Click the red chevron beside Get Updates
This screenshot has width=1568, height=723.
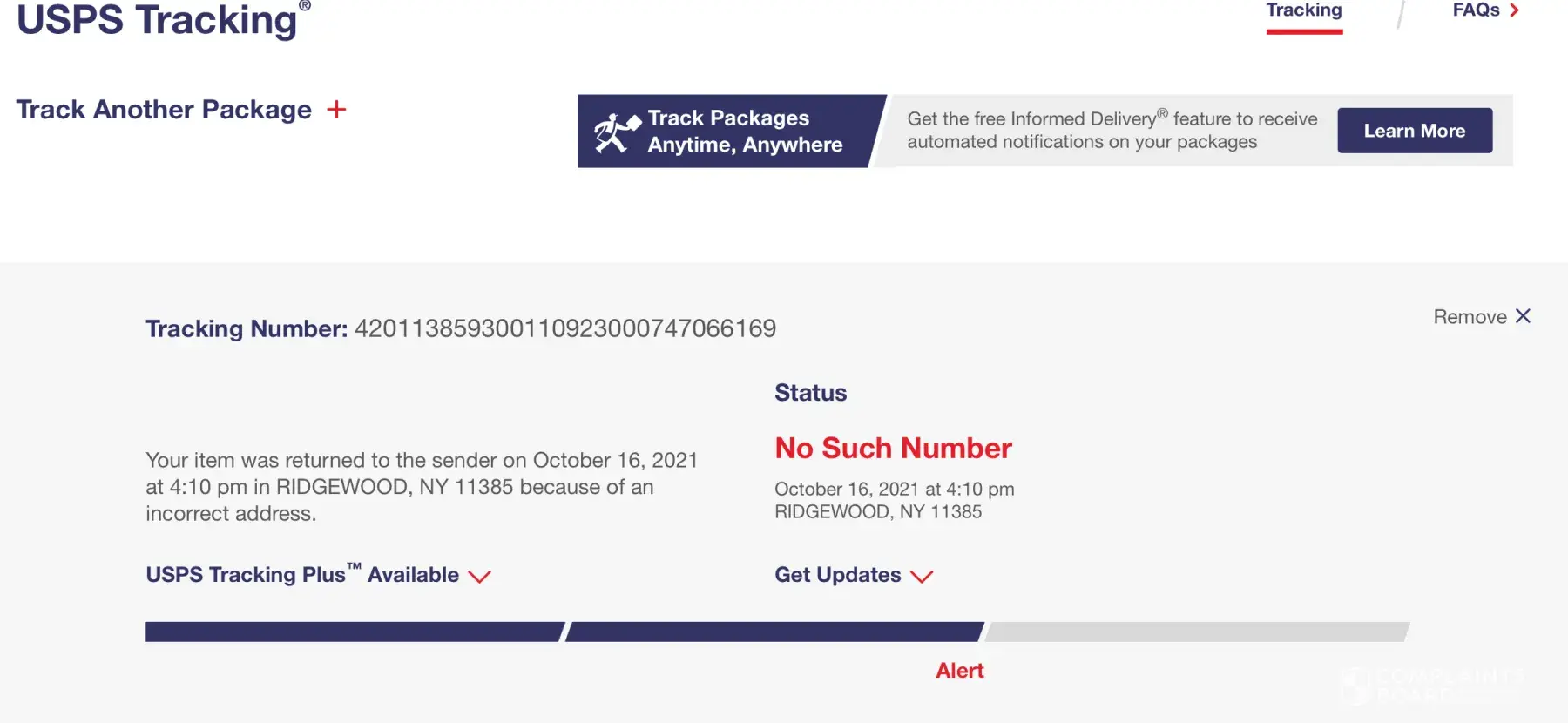click(x=922, y=576)
